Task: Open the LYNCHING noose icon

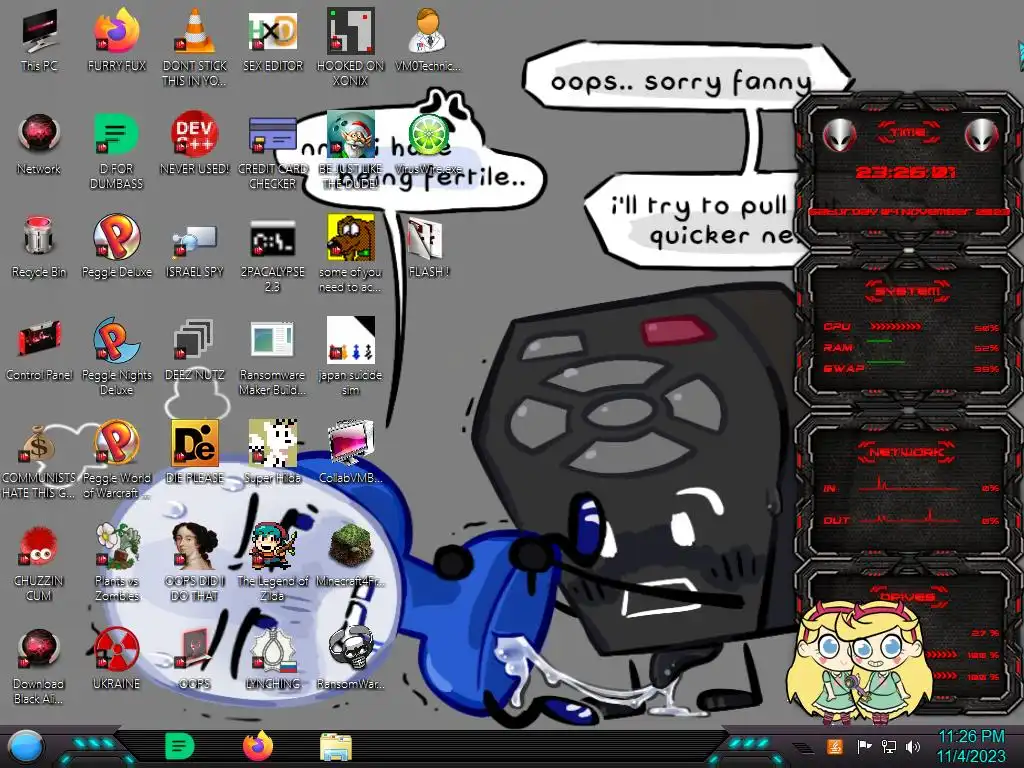Action: (272, 658)
